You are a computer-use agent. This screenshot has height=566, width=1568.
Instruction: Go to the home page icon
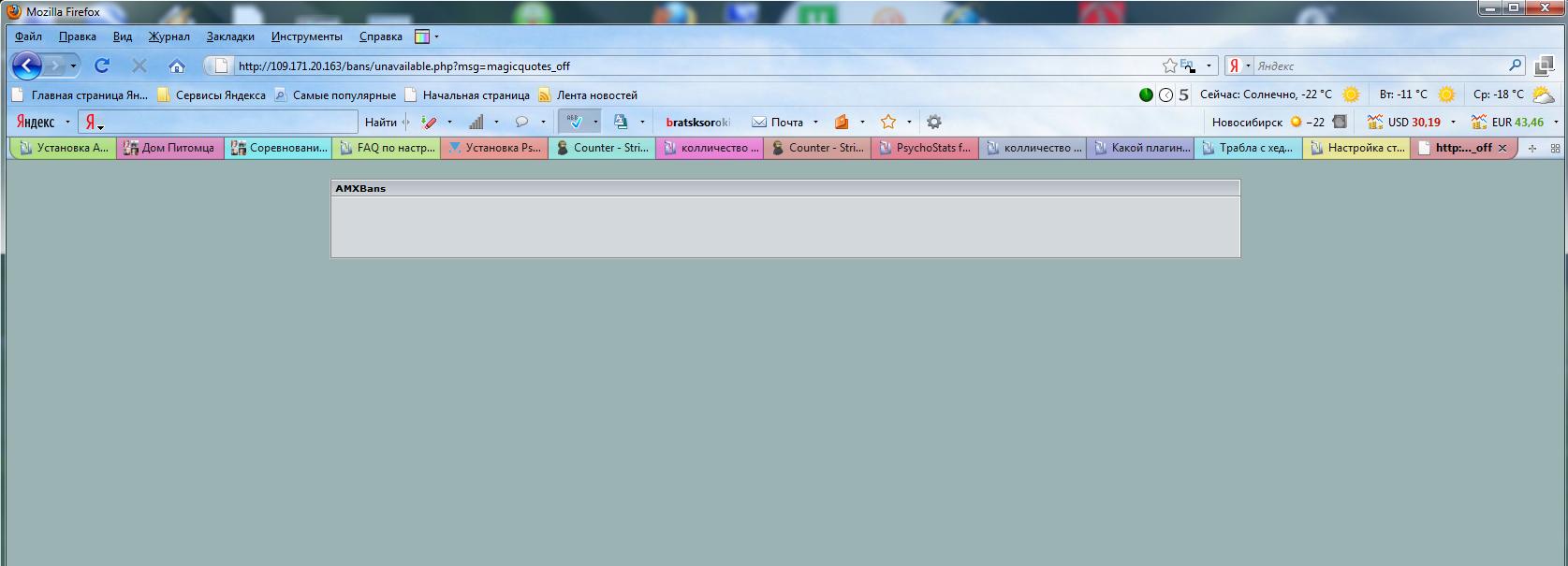(177, 65)
